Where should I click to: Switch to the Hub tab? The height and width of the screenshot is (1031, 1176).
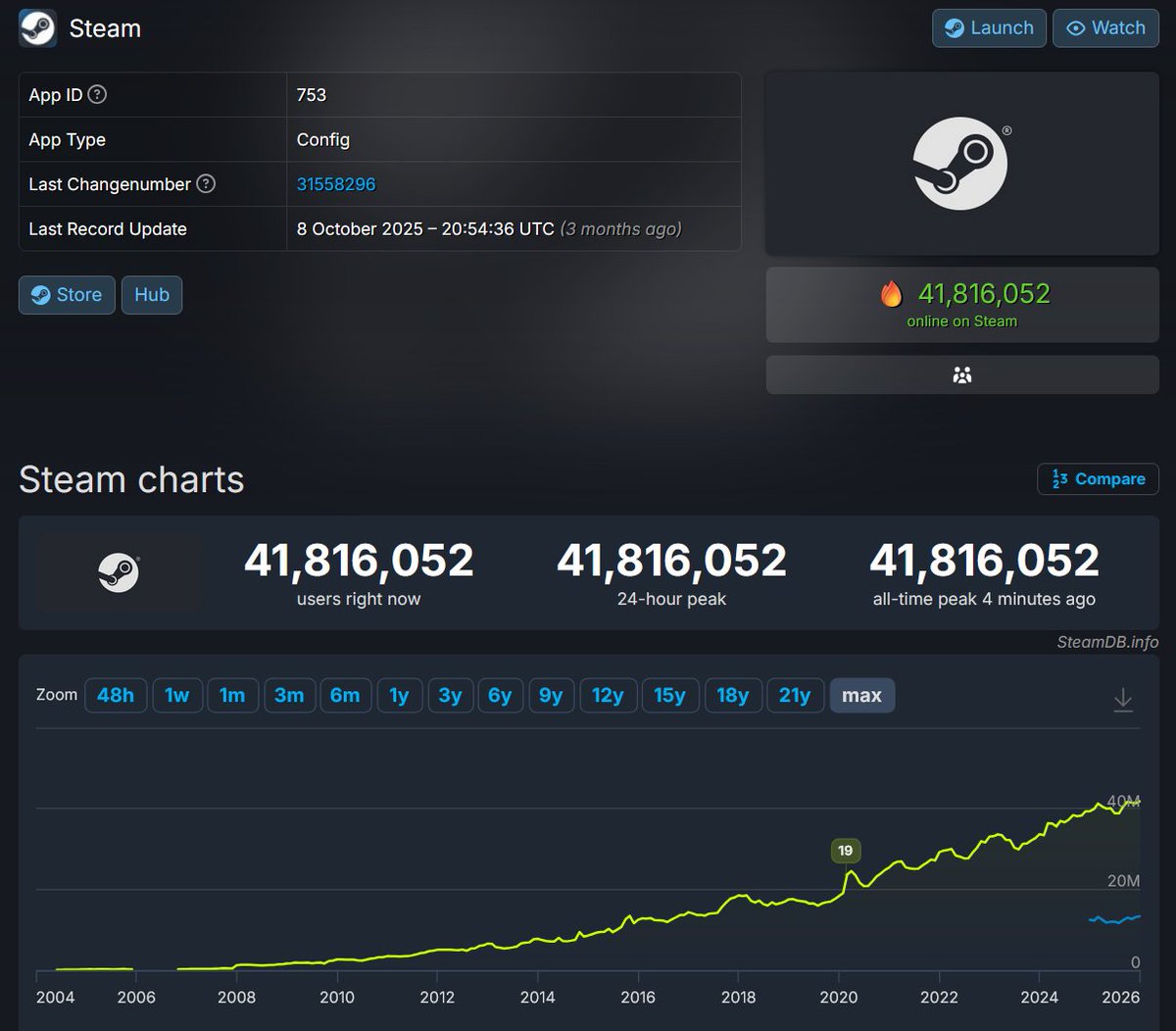point(151,294)
